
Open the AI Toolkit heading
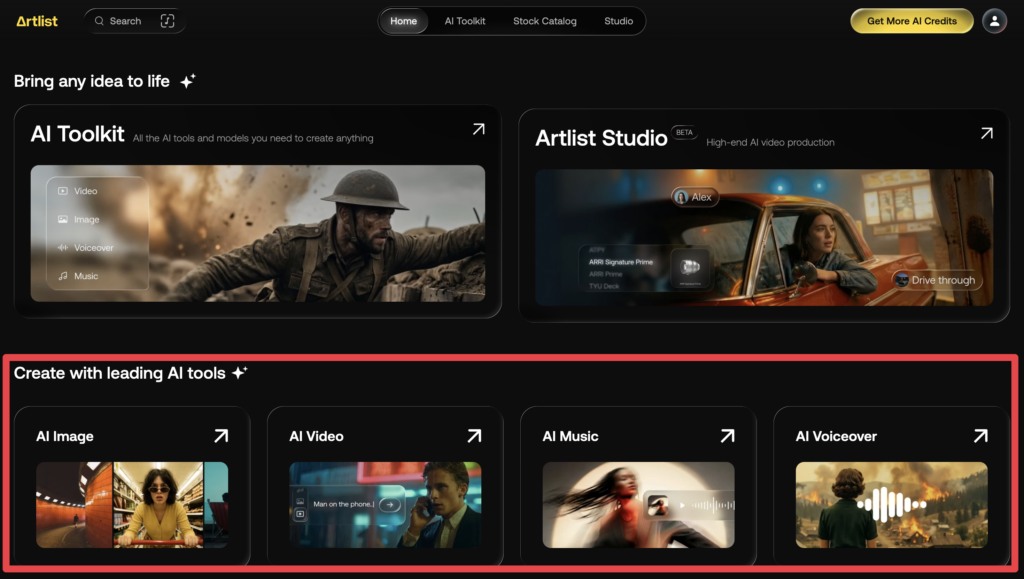(77, 134)
